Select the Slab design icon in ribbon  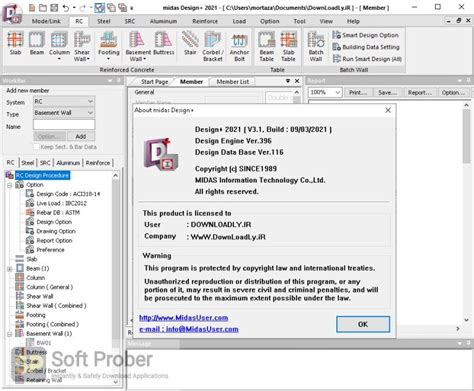click(x=15, y=43)
